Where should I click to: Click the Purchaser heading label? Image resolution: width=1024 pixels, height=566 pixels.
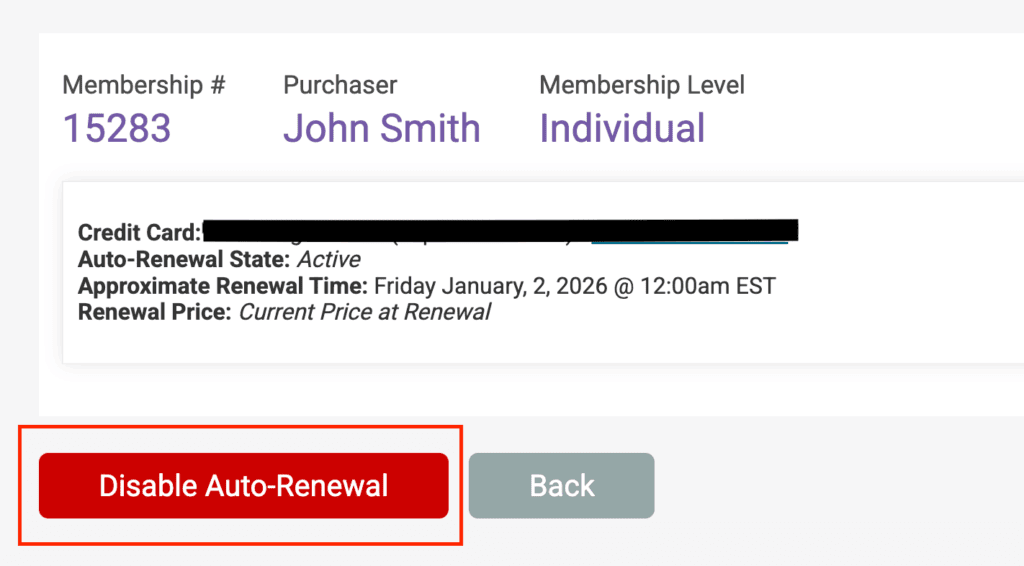pyautogui.click(x=340, y=85)
